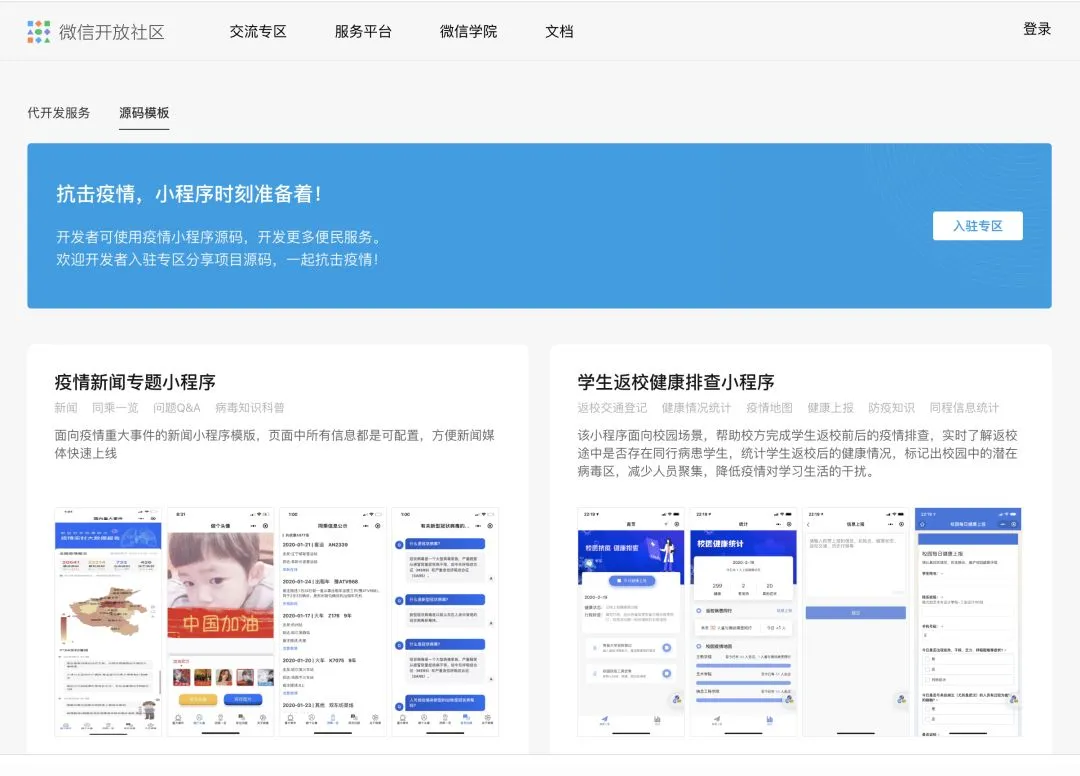The height and width of the screenshot is (776, 1080).
Task: Go to 微信学院 in the top navigation
Action: pyautogui.click(x=468, y=32)
